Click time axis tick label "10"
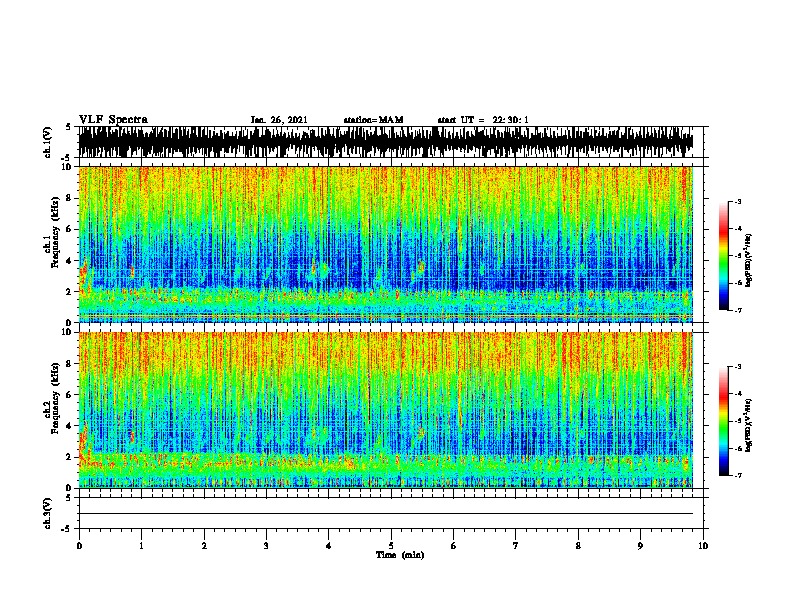The image size is (792, 612). pos(703,546)
